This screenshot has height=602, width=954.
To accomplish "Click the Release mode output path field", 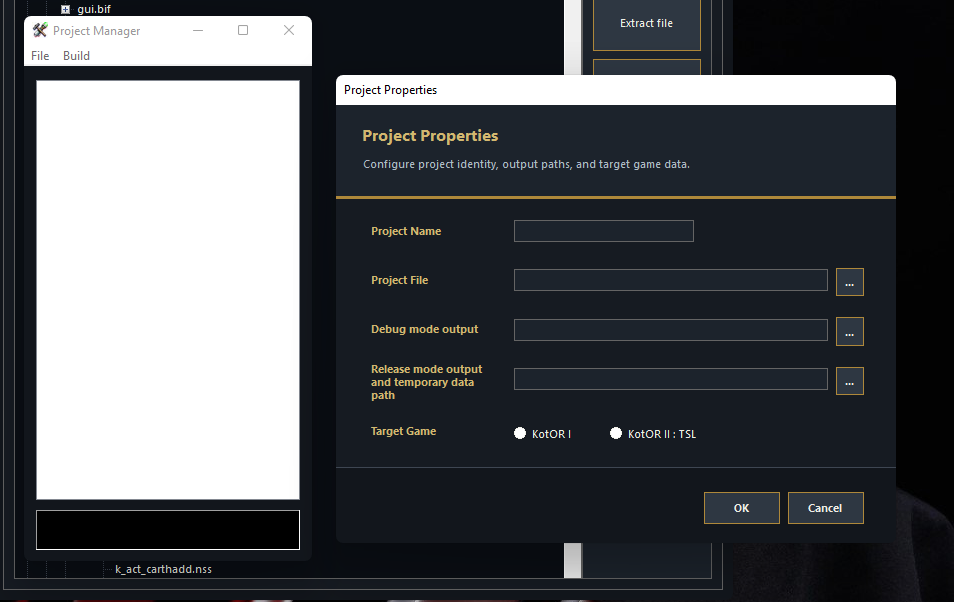I will (670, 379).
